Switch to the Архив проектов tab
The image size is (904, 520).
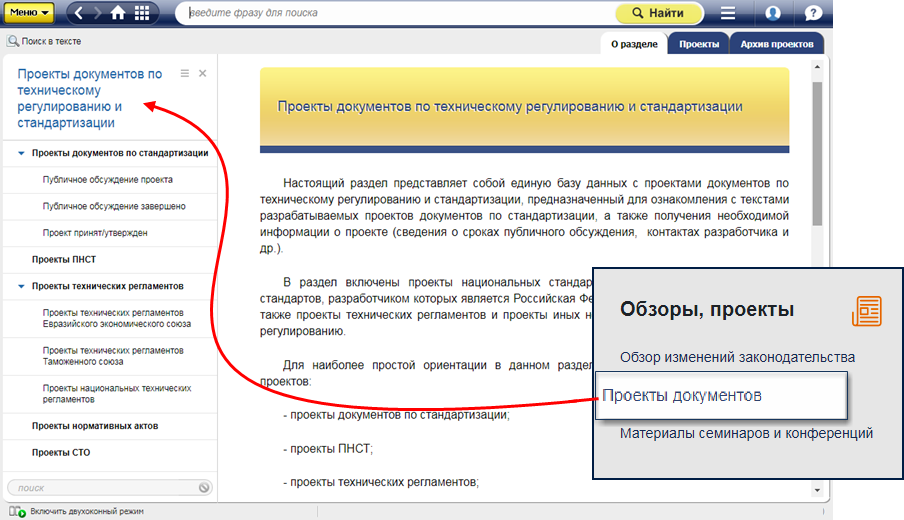point(777,44)
